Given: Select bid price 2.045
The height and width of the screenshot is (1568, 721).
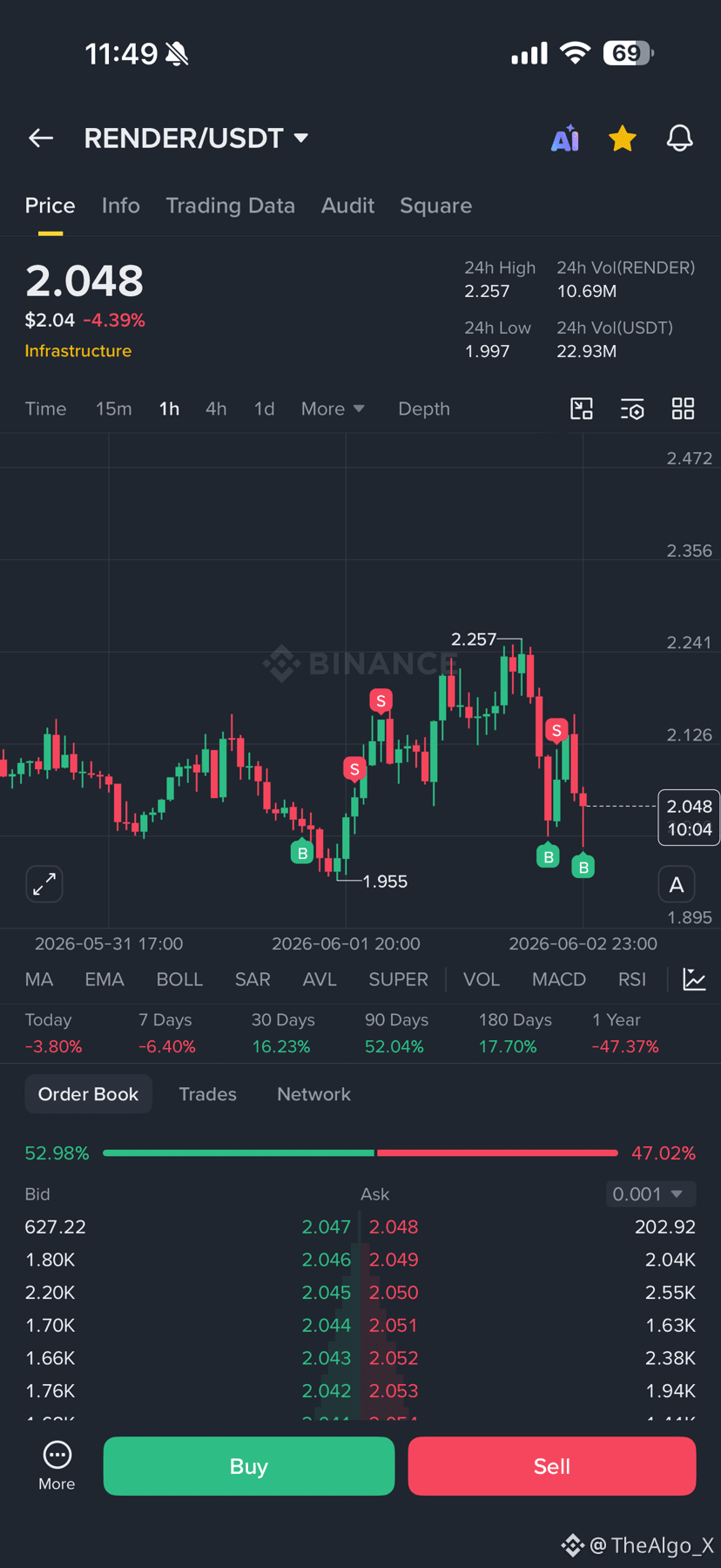Looking at the screenshot, I should (x=327, y=1293).
